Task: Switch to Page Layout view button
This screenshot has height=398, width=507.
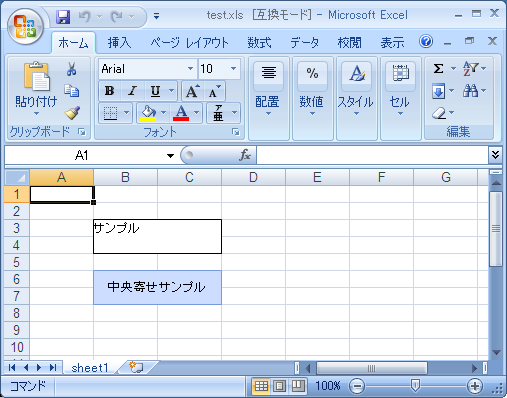Action: (x=279, y=386)
